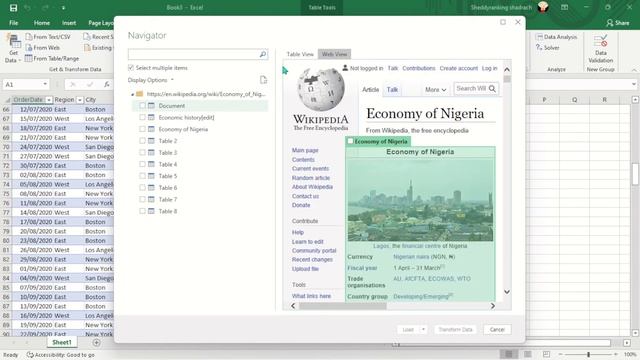Open the Home ribbon tab
Image resolution: width=640 pixels, height=360 pixels.
point(42,23)
